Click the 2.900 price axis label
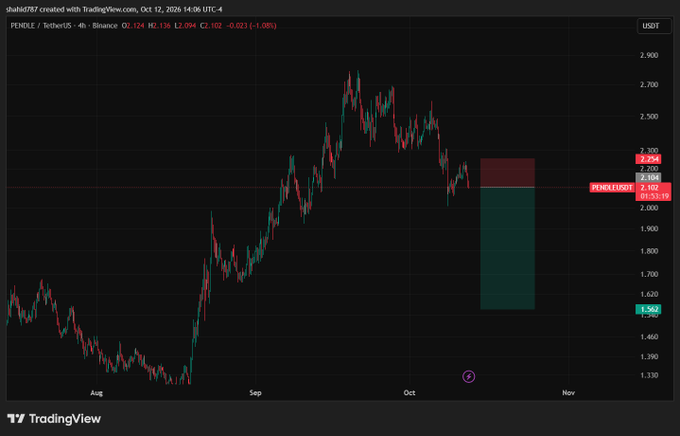Screen dimensions: 680x436 pos(649,55)
